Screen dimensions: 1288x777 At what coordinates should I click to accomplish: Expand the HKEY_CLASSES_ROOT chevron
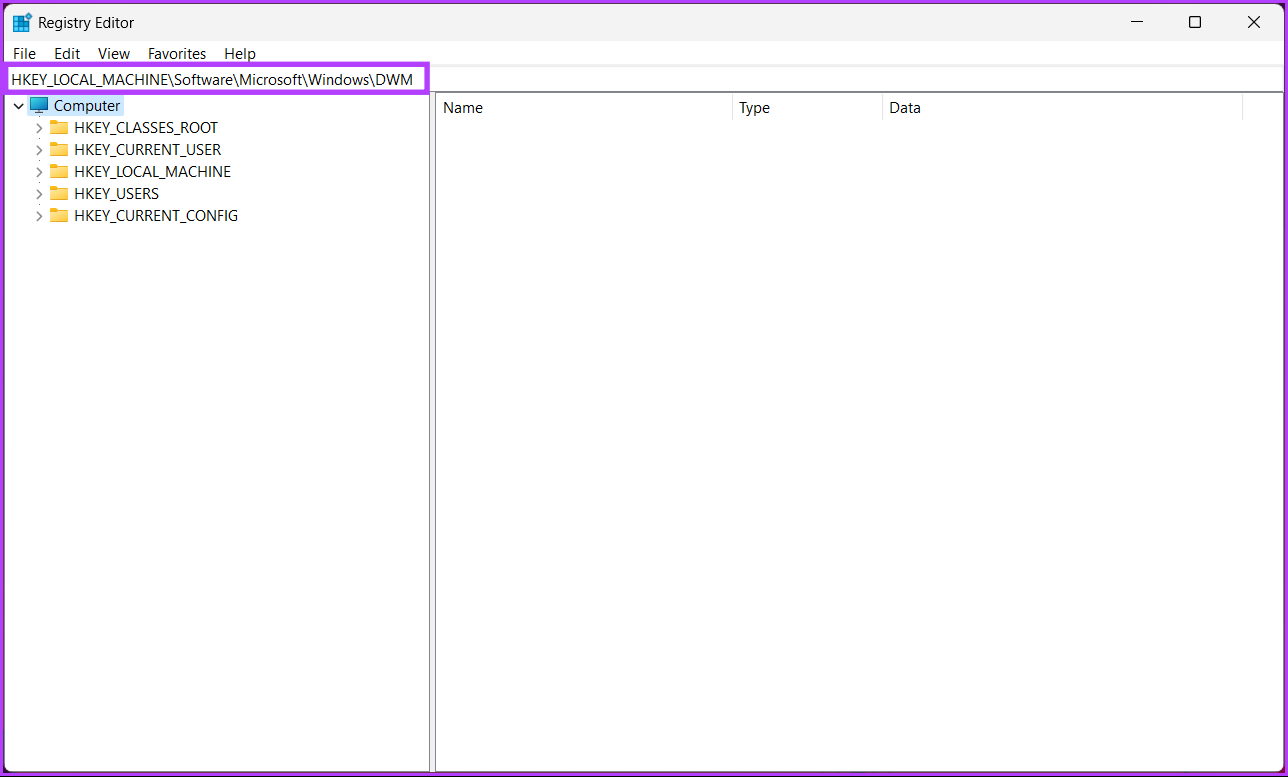tap(39, 128)
